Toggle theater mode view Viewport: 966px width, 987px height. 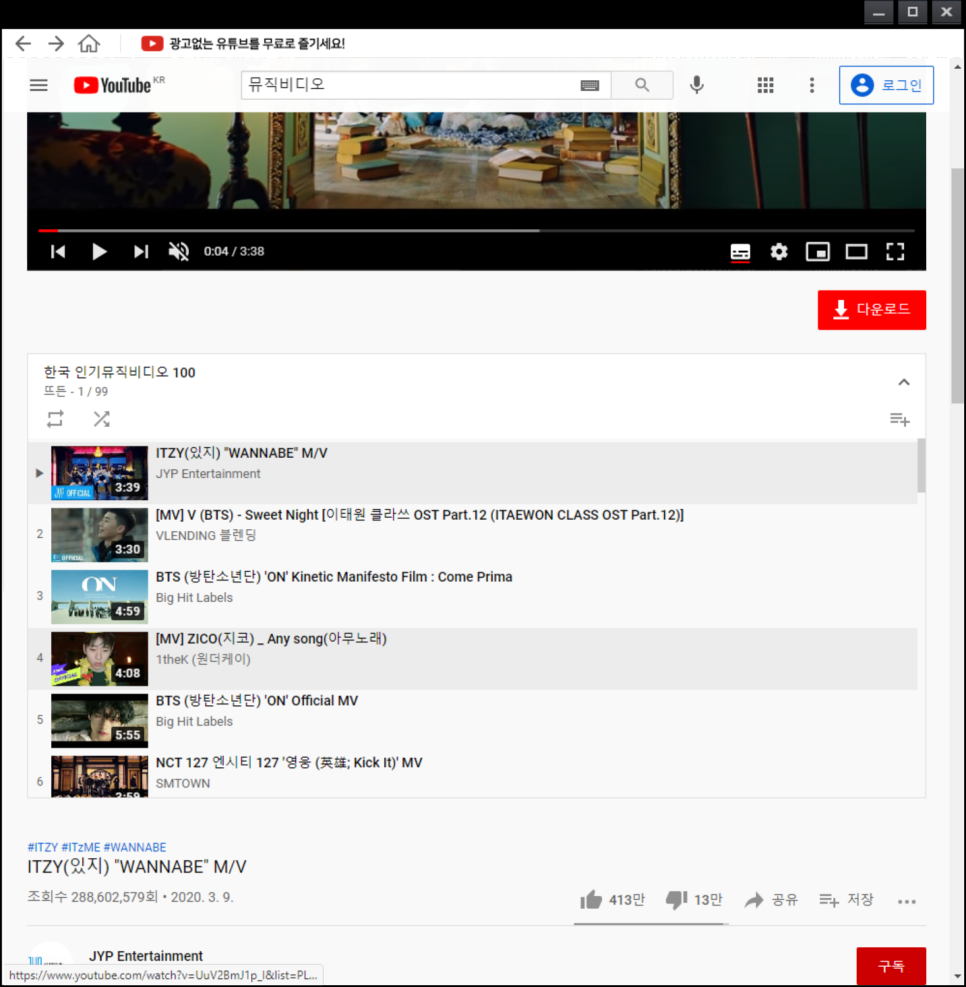pyautogui.click(x=856, y=252)
